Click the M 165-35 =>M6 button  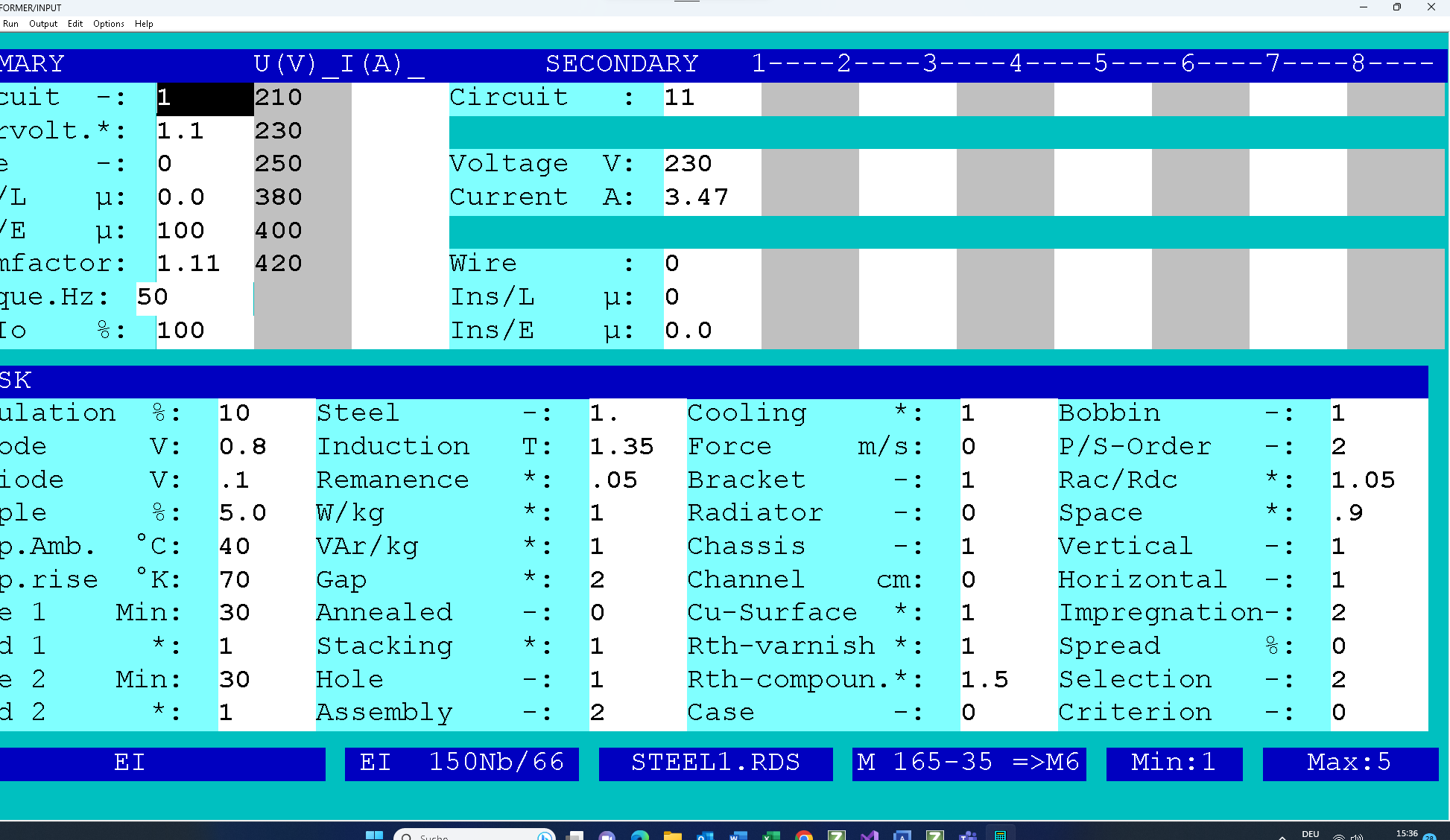tap(969, 763)
